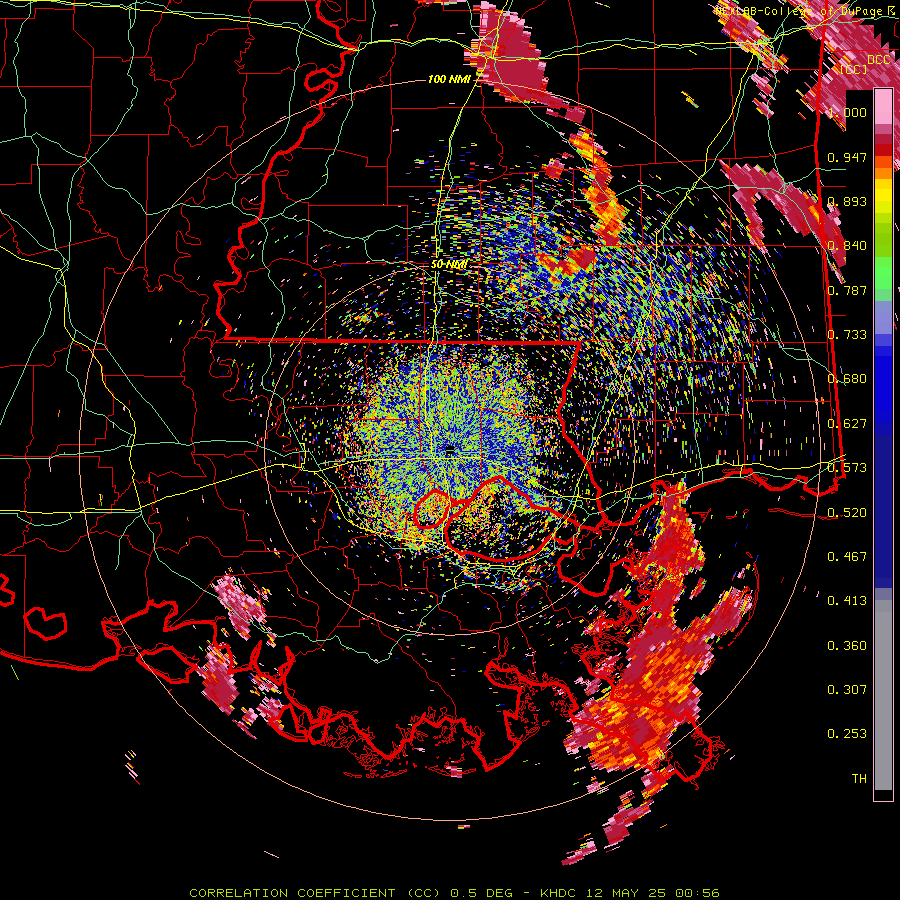This screenshot has height=900, width=900.
Task: Click the pink segment of the color bar
Action: (883, 107)
